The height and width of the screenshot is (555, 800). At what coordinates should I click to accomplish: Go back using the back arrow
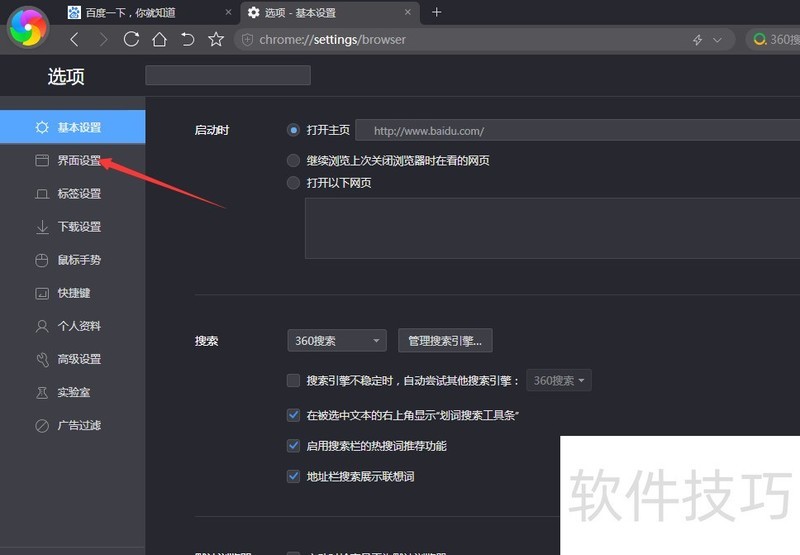[x=74, y=40]
